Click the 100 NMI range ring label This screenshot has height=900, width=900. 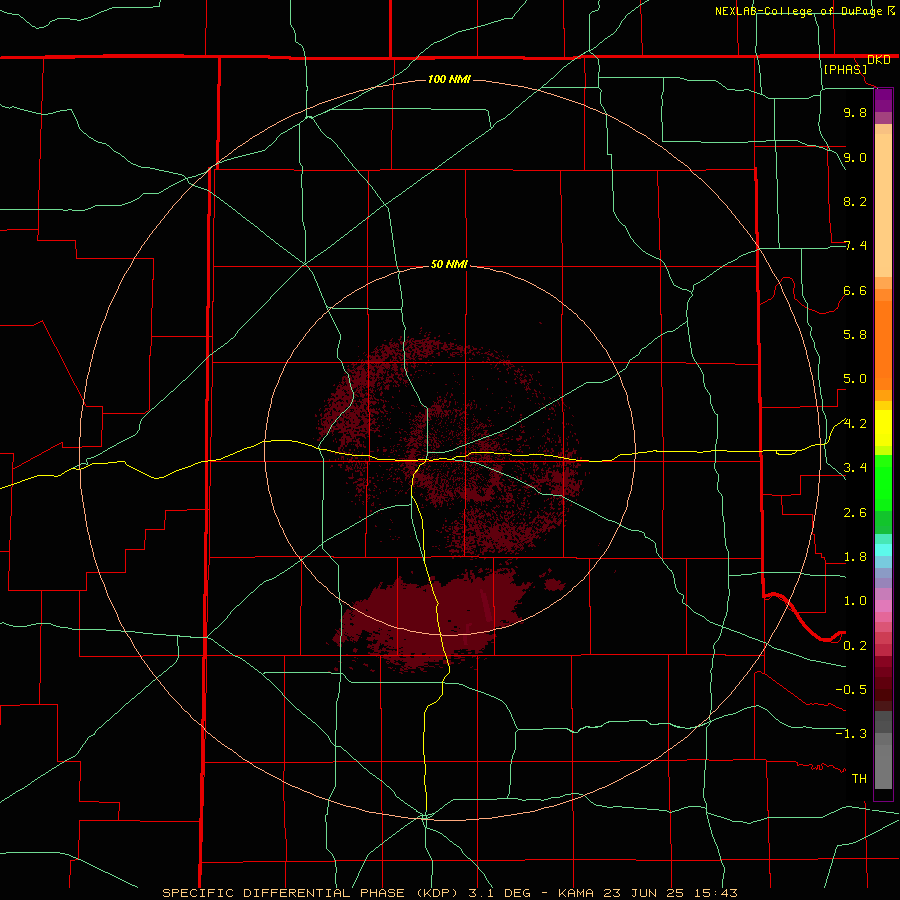(x=449, y=79)
